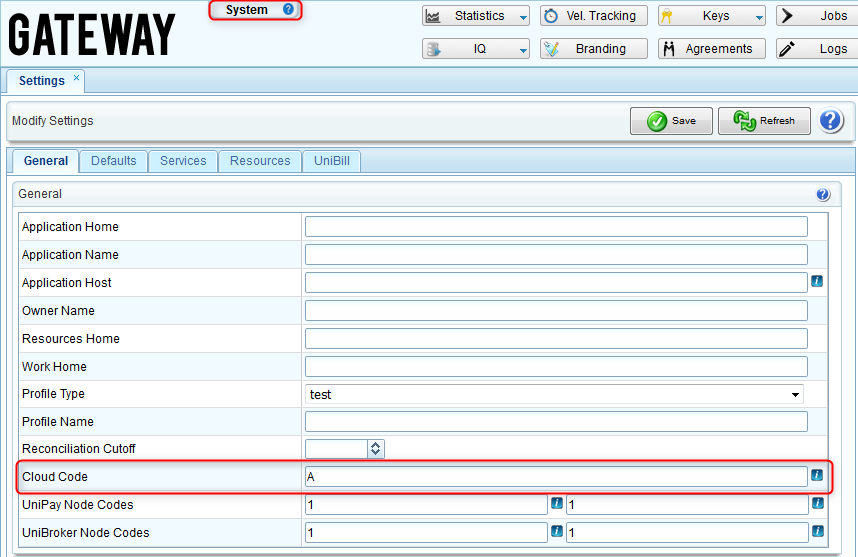Viewport: 858px width, 557px height.
Task: Click the Resources Home input field
Action: 556,338
